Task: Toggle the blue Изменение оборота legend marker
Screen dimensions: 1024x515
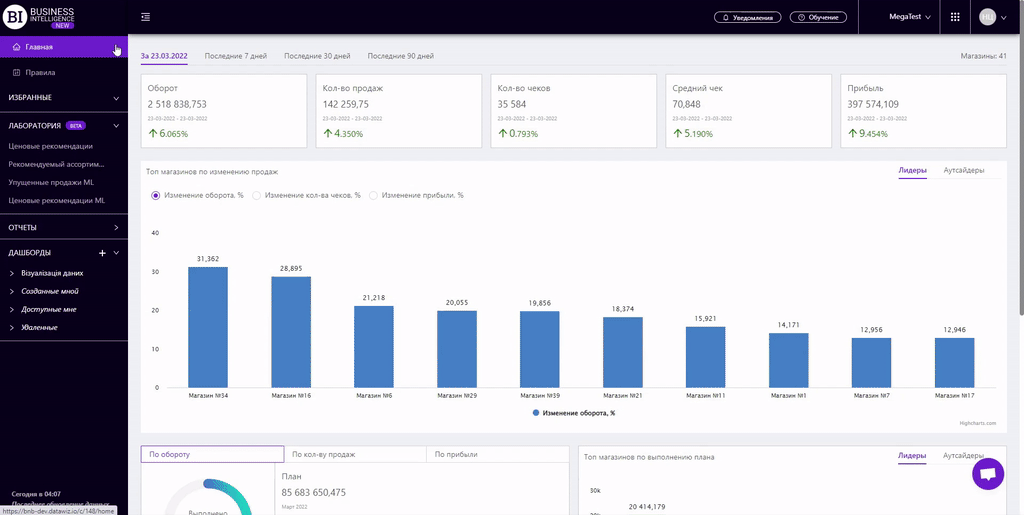Action: tap(537, 412)
